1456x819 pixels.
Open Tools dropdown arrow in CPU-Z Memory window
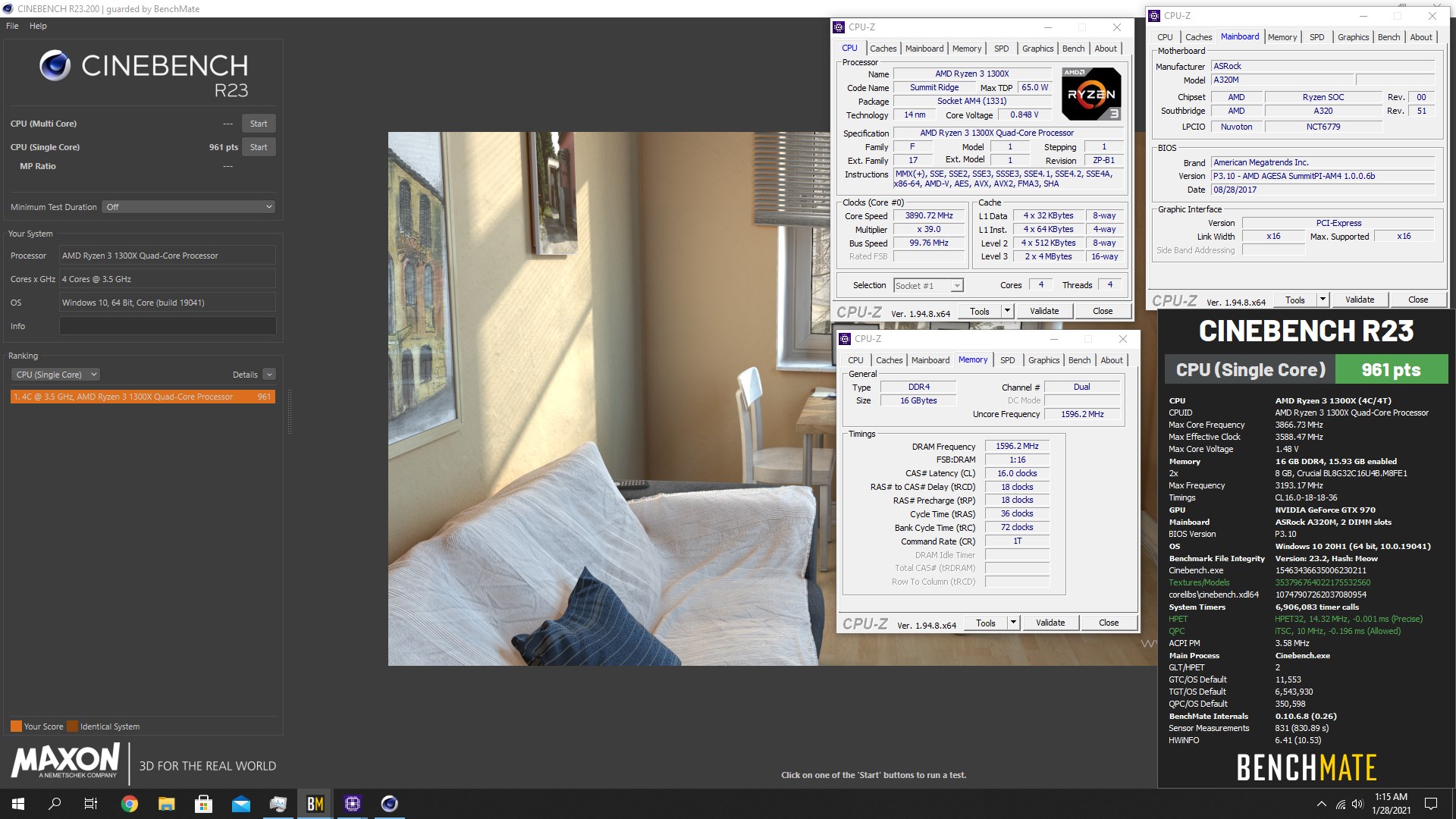tap(1013, 623)
